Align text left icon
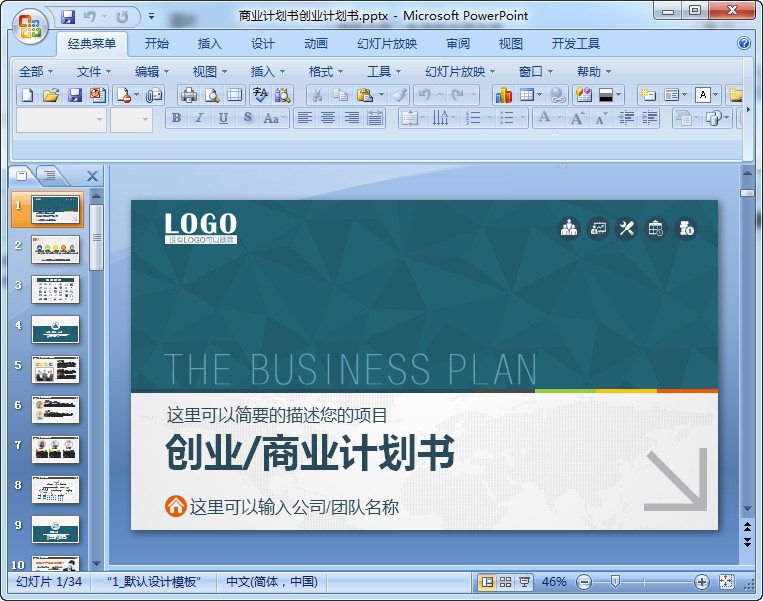 pos(305,118)
